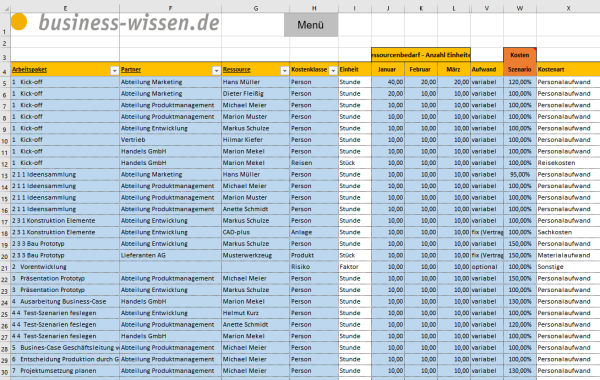600x380 pixels.
Task: Select row 12 header
Action: [x=5, y=163]
